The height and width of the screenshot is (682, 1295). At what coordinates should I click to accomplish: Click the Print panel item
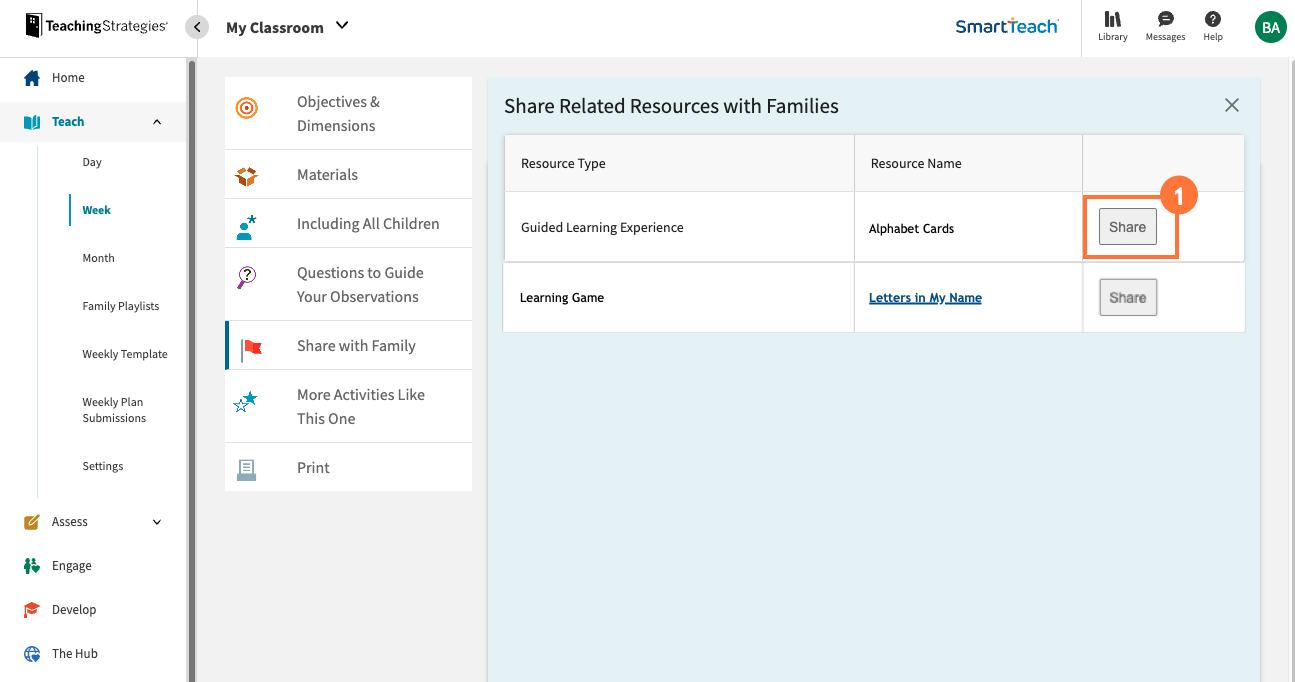pyautogui.click(x=313, y=468)
